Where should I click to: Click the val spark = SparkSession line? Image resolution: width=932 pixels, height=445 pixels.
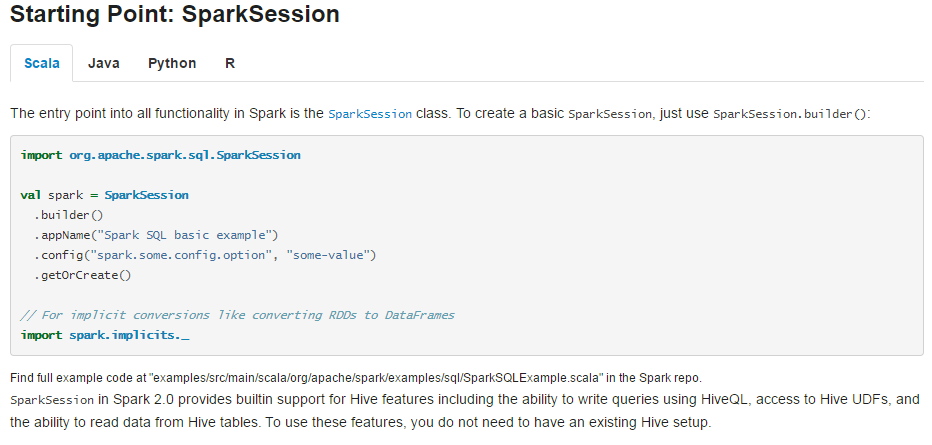coord(105,195)
